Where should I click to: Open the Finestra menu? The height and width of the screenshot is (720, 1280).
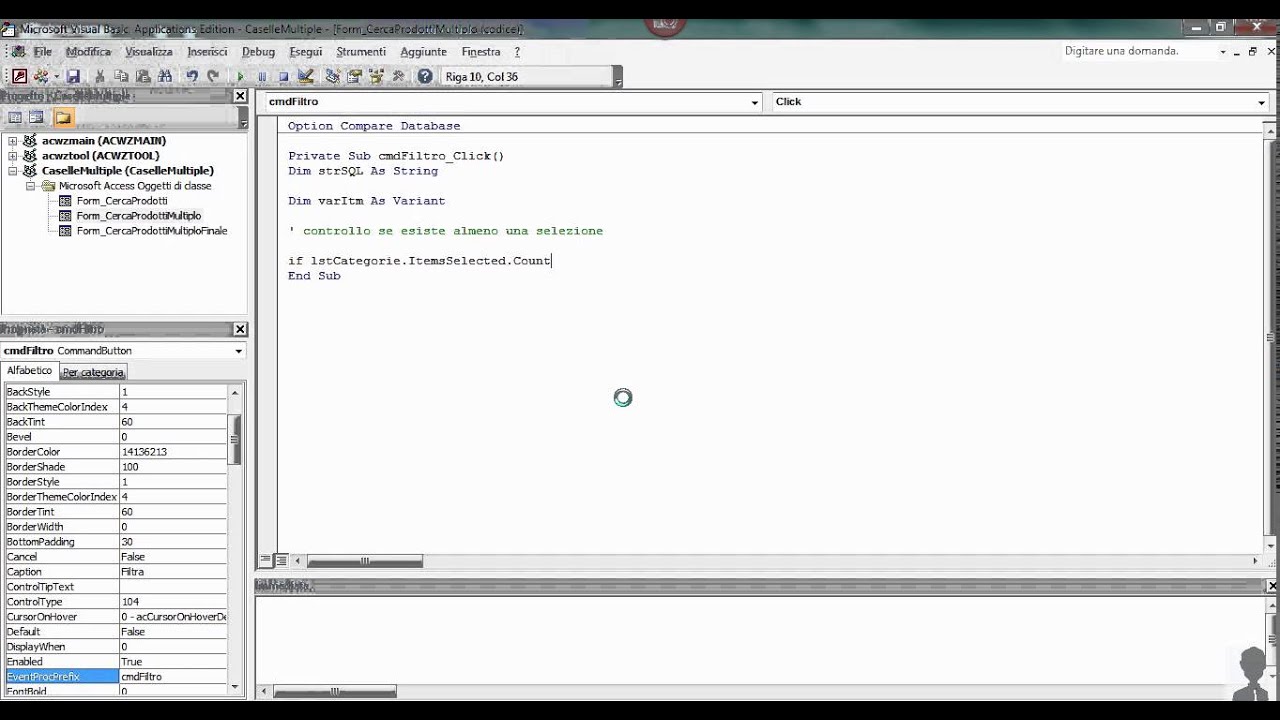(x=481, y=51)
